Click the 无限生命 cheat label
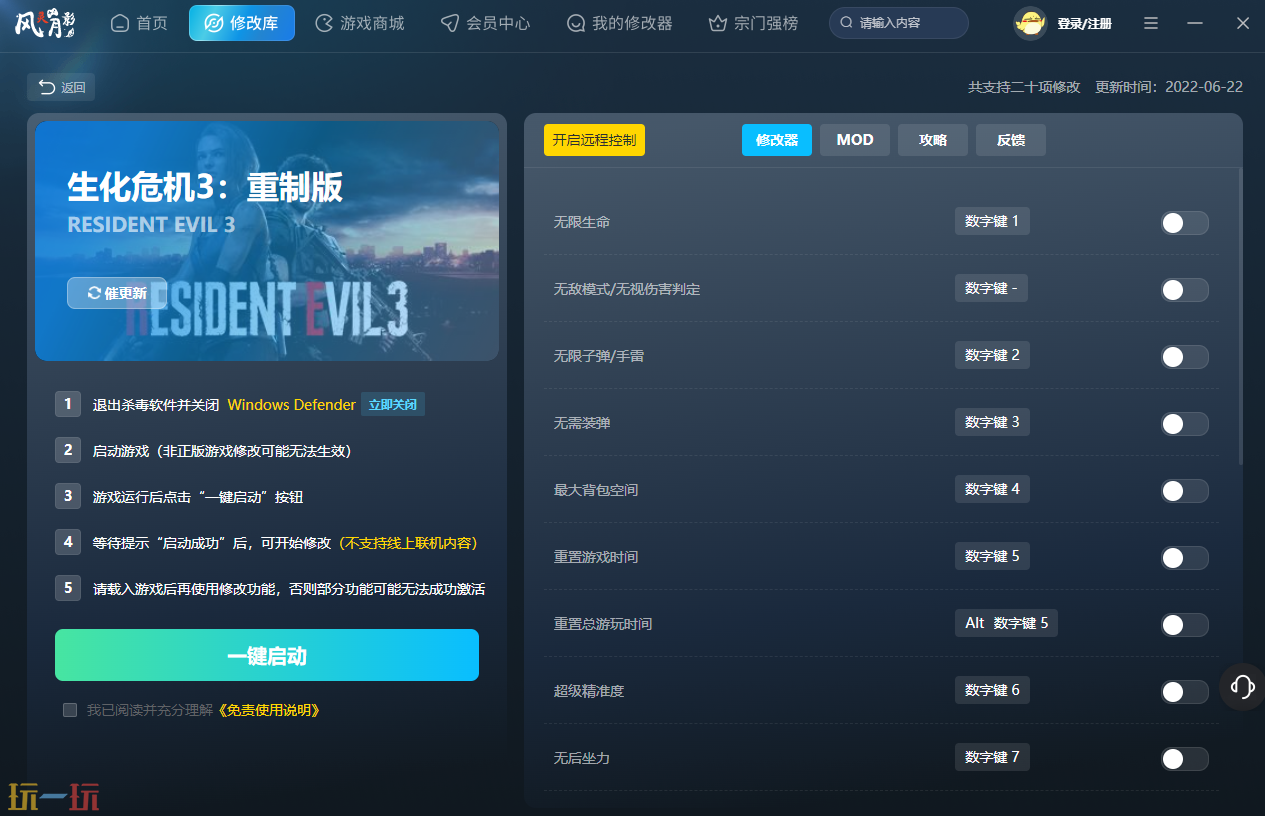The height and width of the screenshot is (816, 1265). click(x=582, y=222)
